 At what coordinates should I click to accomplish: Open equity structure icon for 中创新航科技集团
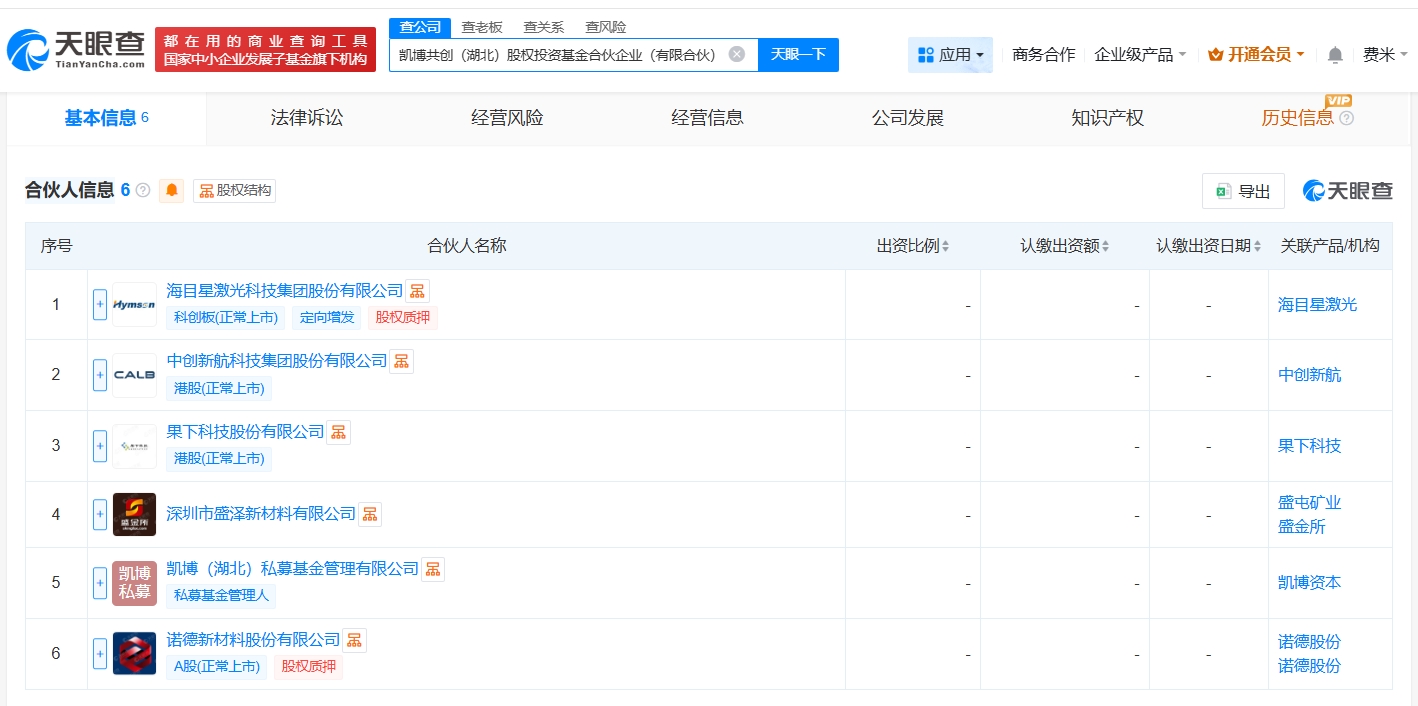click(401, 361)
